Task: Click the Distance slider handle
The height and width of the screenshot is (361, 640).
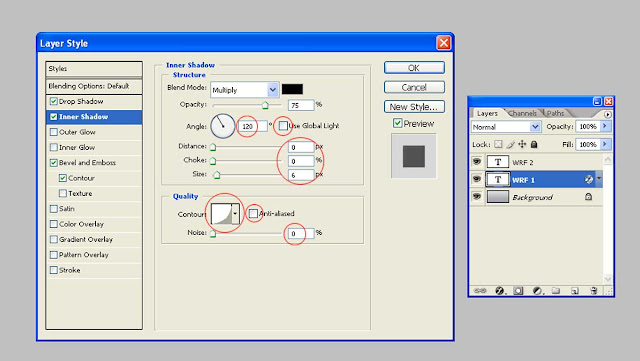Action: (x=213, y=147)
